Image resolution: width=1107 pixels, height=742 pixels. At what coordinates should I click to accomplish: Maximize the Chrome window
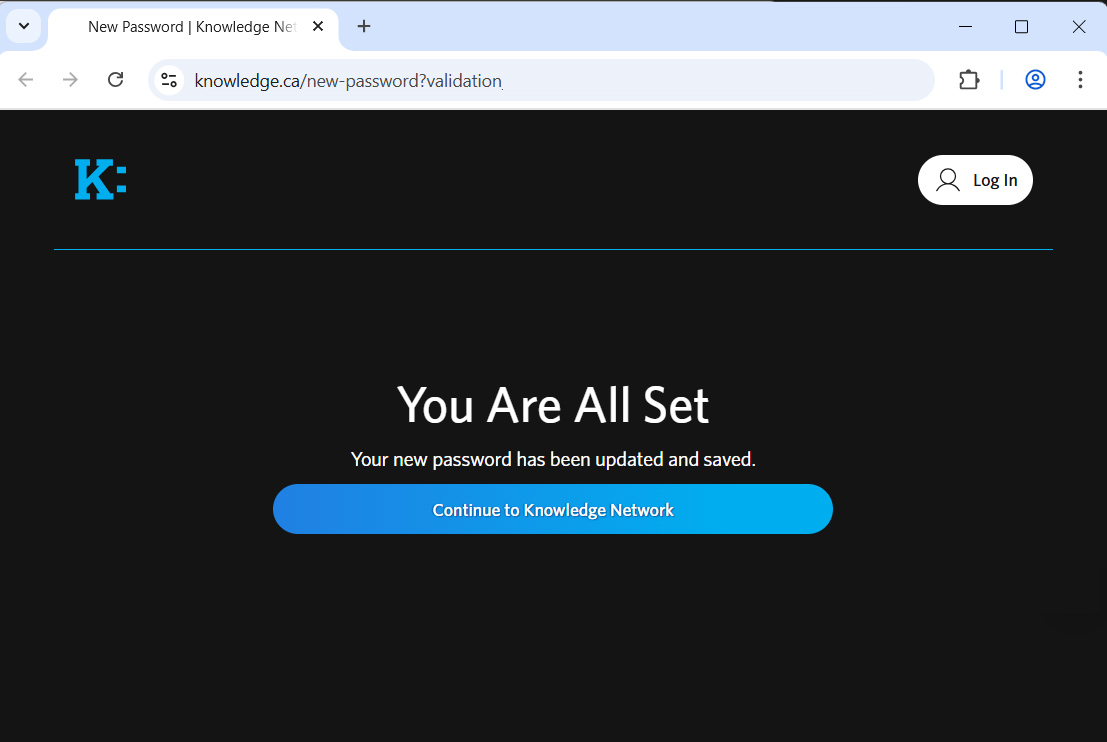(x=1021, y=27)
